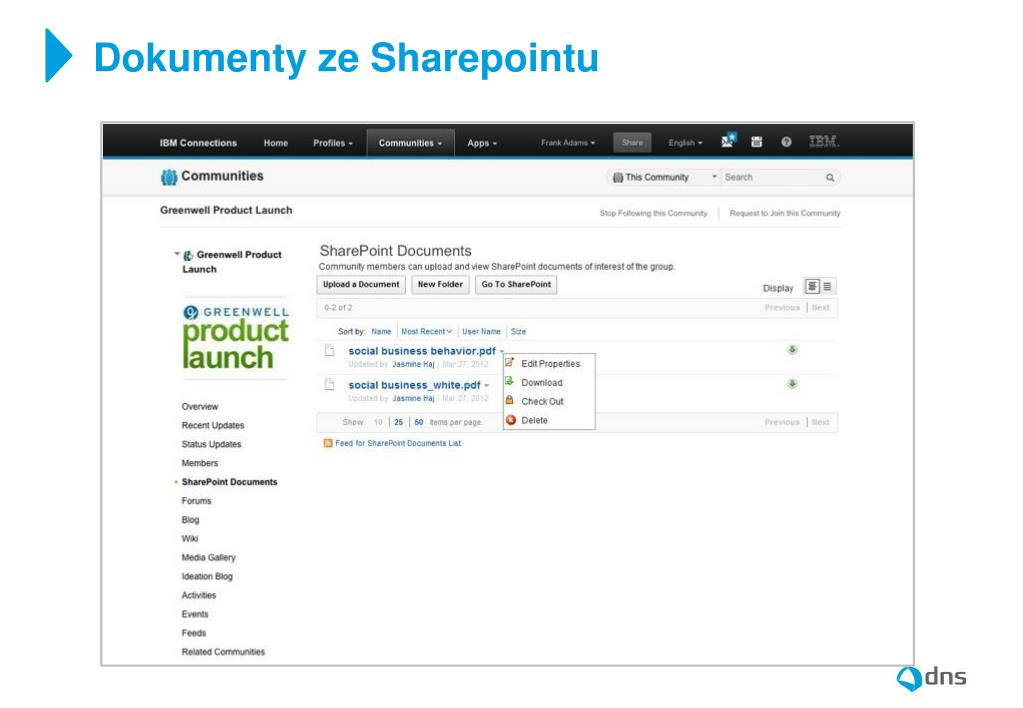Switch display to list view
Viewport: 1023px width, 708px height.
pos(827,286)
